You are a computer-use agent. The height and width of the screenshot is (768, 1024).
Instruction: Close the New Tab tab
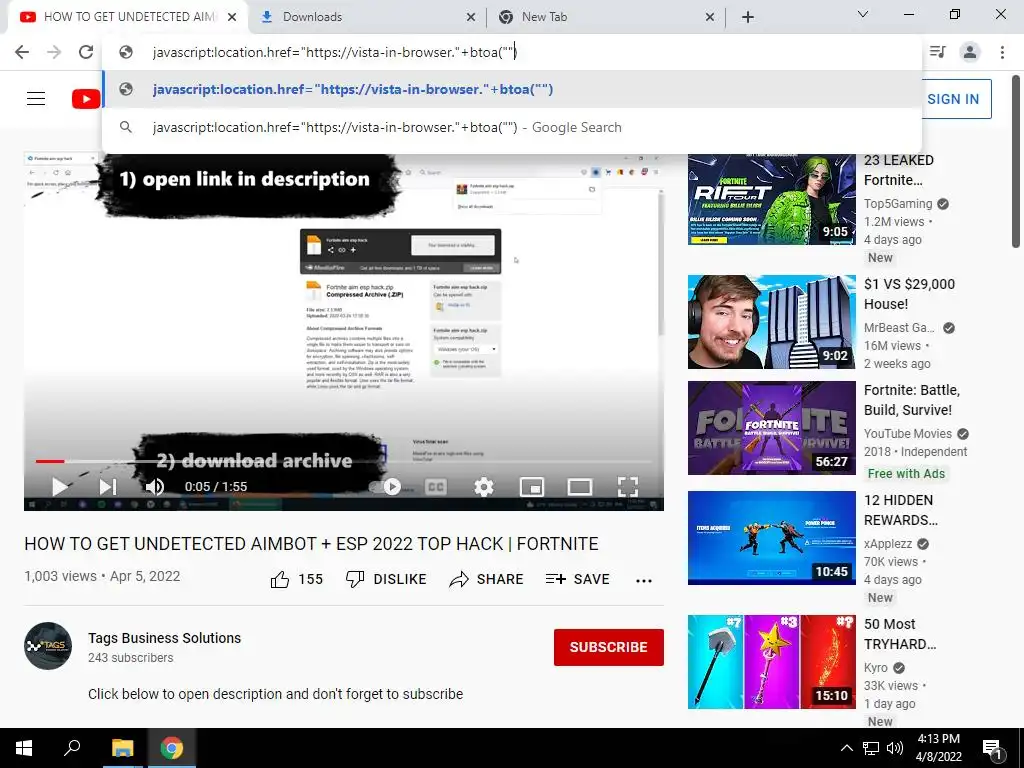710,18
